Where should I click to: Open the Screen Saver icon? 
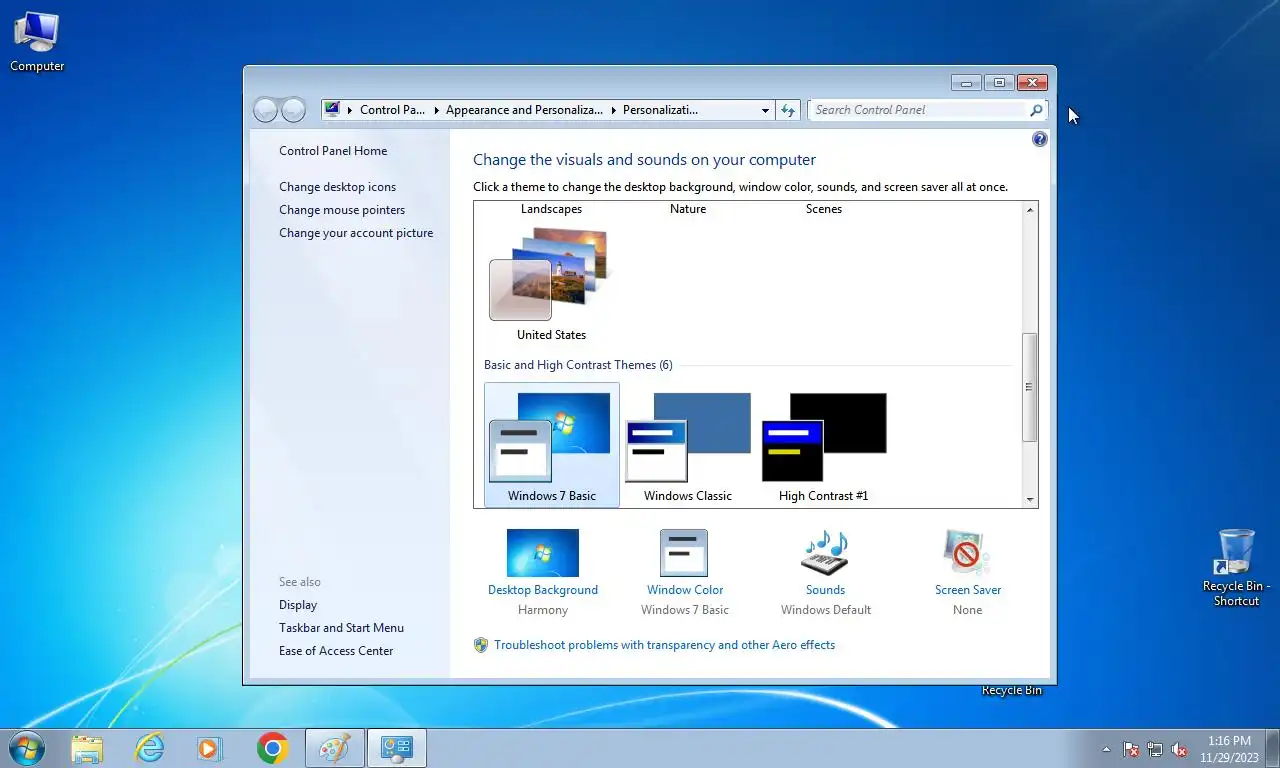pos(967,553)
